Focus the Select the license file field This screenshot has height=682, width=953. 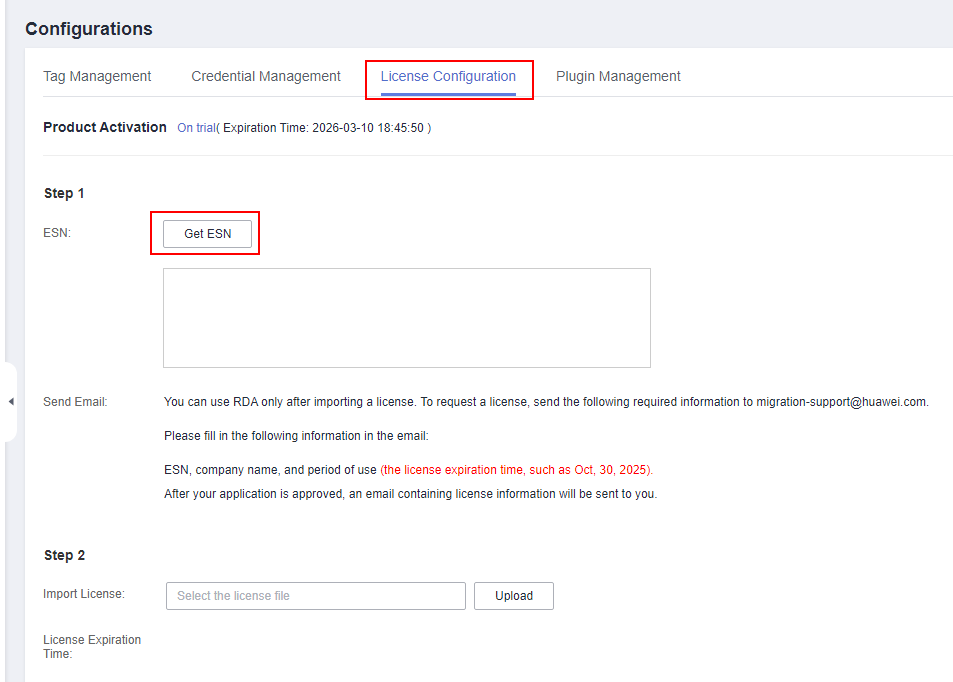[x=315, y=596]
